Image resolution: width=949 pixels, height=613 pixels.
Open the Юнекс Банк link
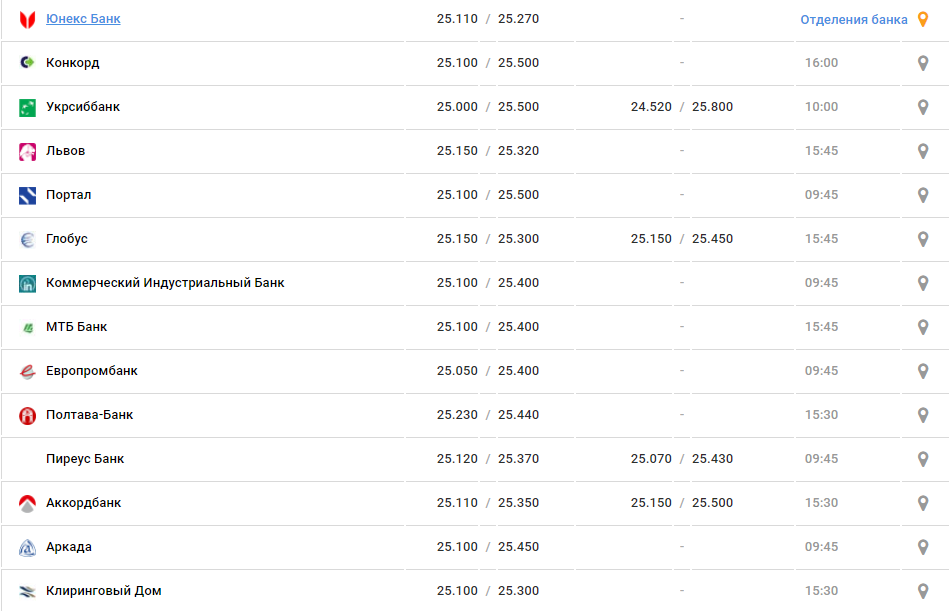83,19
